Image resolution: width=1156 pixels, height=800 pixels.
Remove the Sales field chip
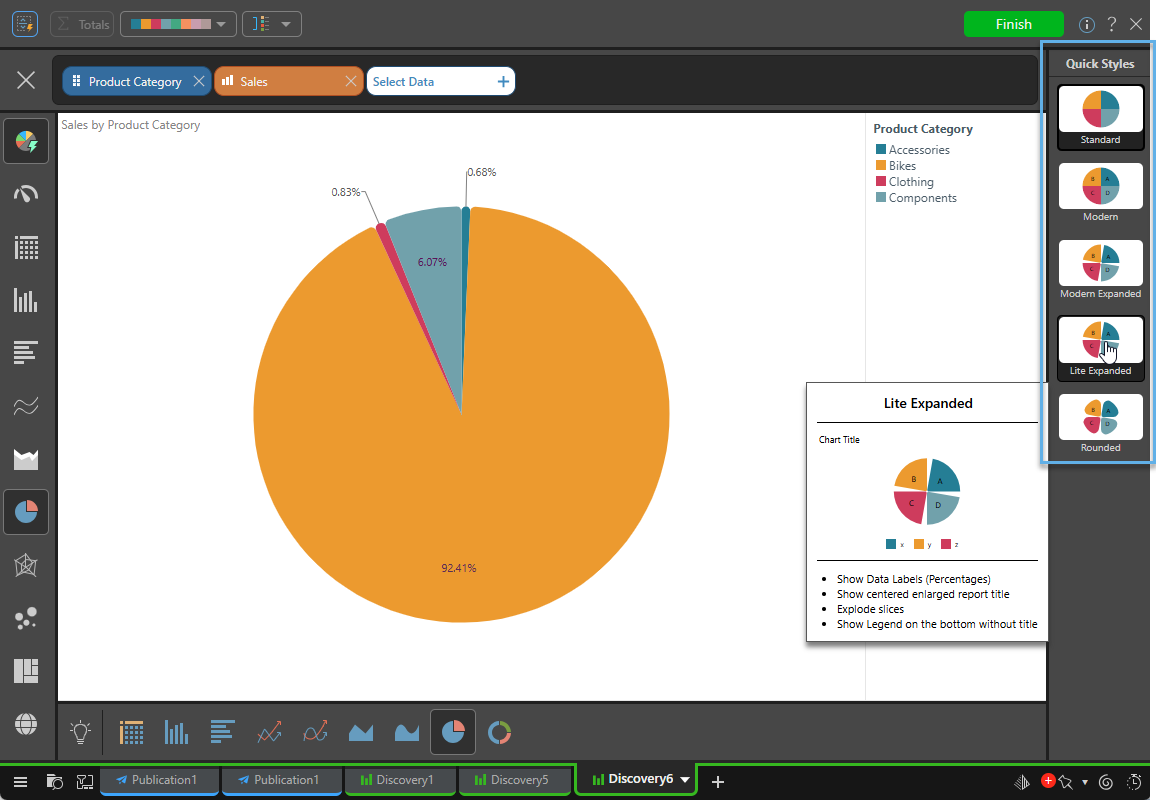[351, 80]
